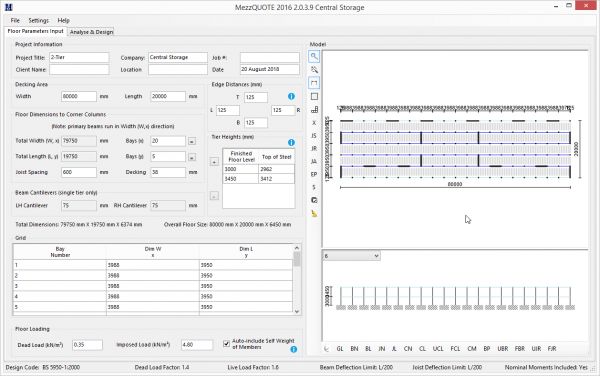This screenshot has height=376, width=600.
Task: Toggle the BP label display
Action: coord(487,349)
